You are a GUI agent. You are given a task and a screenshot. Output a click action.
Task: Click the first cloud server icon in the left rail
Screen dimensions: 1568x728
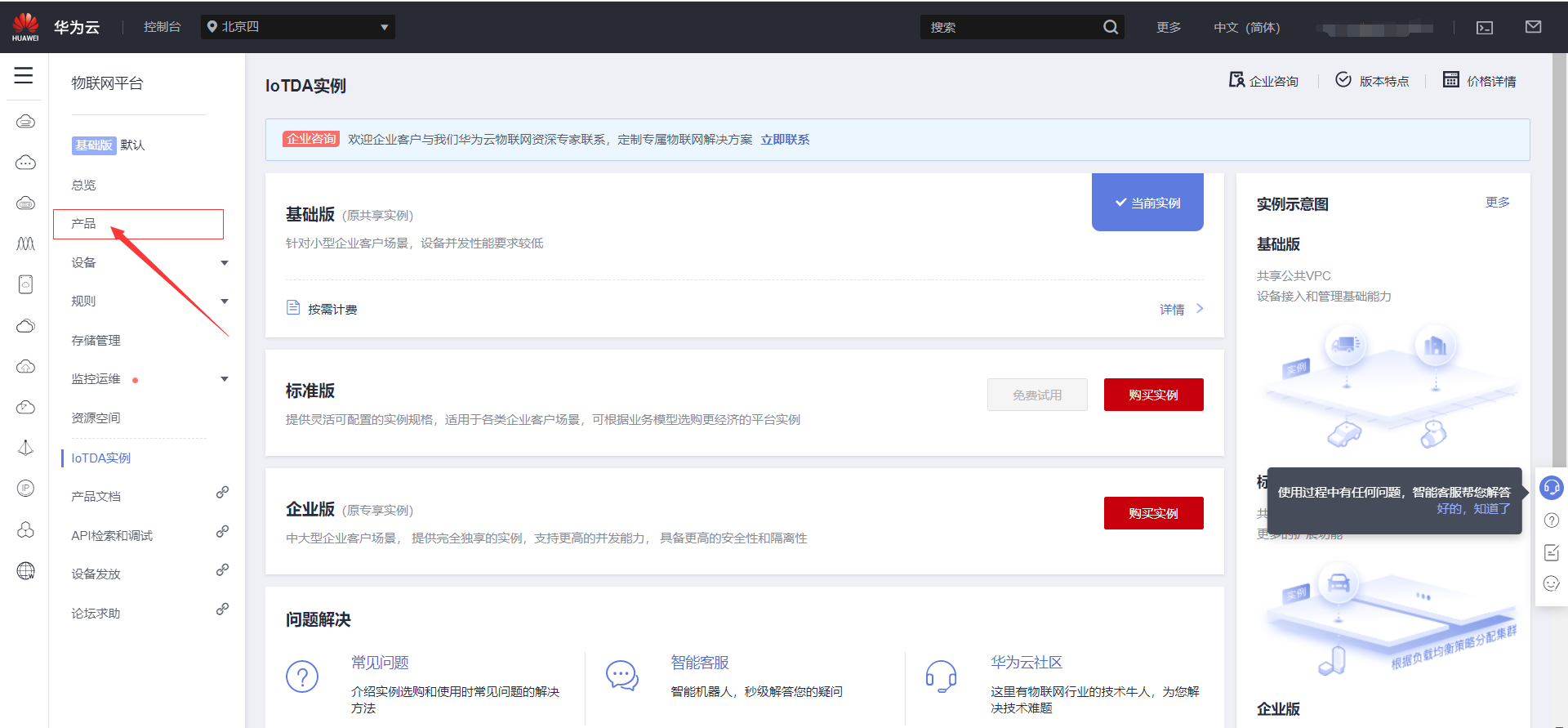(x=25, y=122)
